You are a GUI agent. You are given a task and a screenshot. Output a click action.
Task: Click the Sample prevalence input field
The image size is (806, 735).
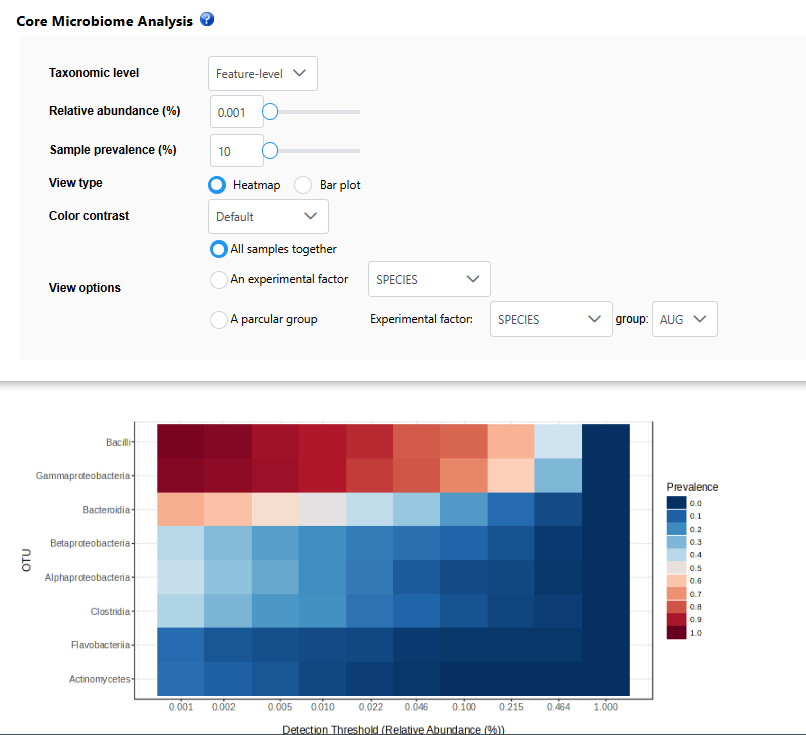coord(236,151)
